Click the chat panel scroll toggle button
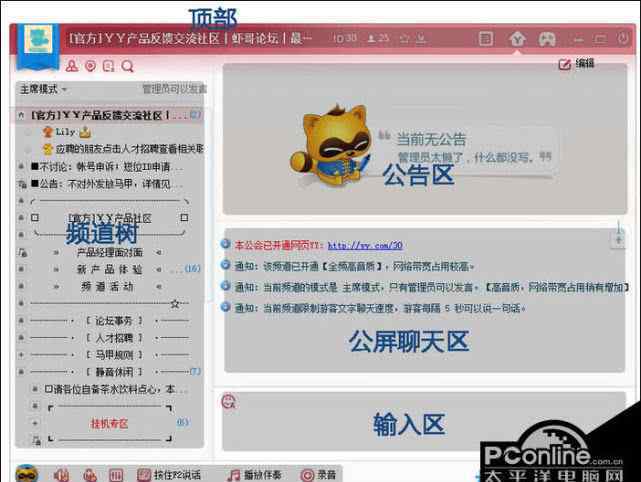Screen dimensions: 641x482 click(x=618, y=239)
